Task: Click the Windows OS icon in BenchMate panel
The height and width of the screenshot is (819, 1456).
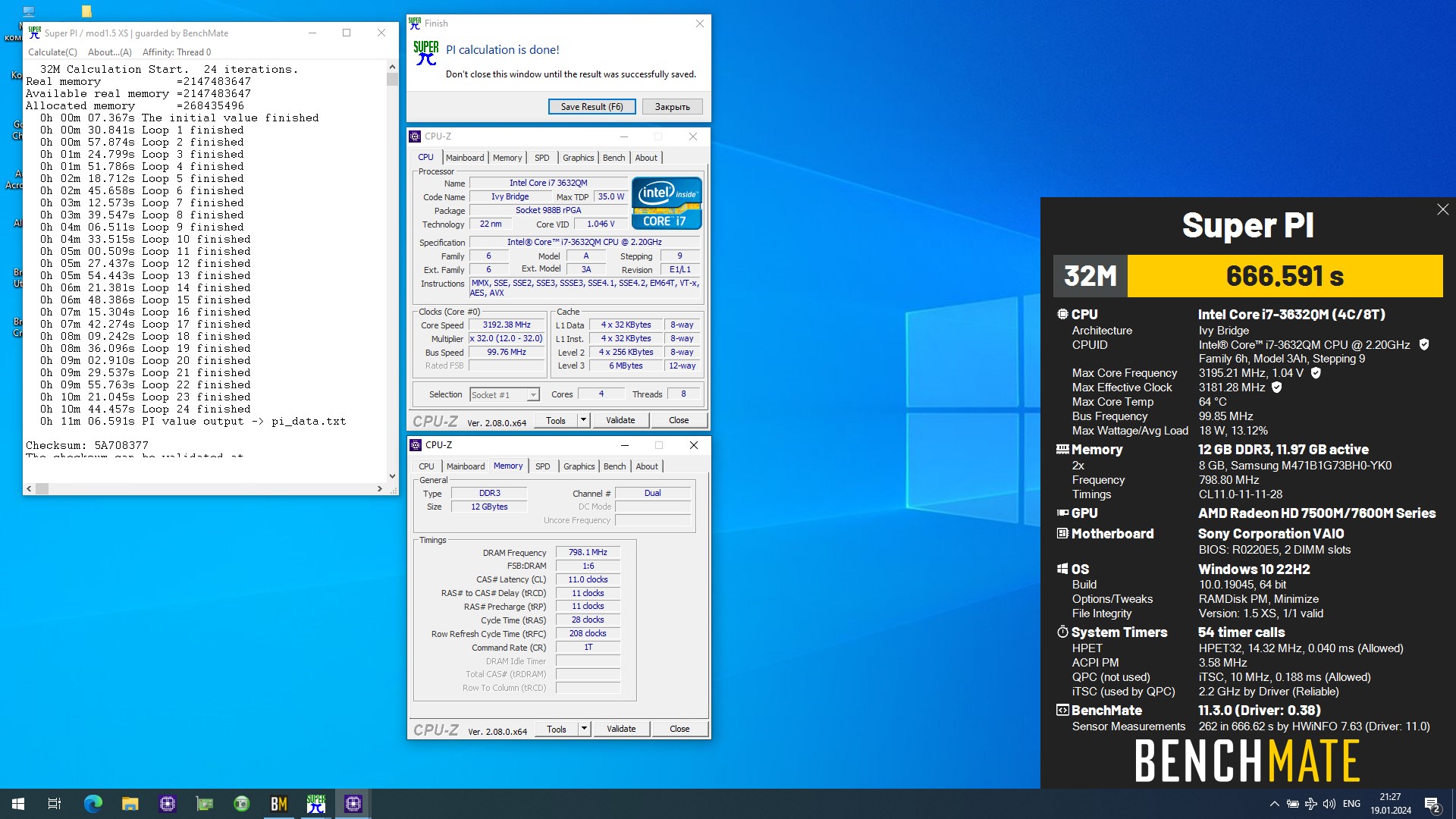Action: (1062, 569)
